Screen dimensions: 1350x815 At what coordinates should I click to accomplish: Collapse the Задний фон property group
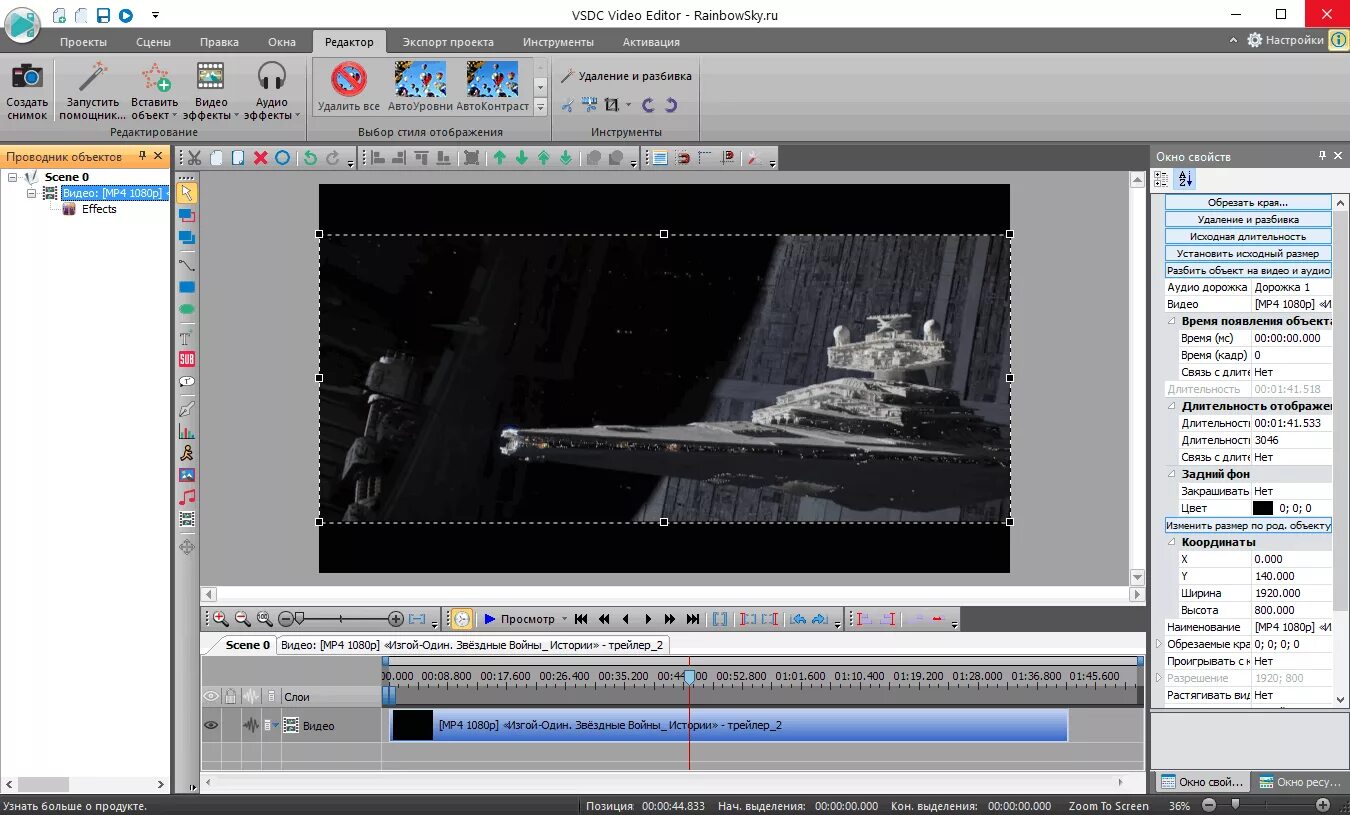(x=1171, y=474)
